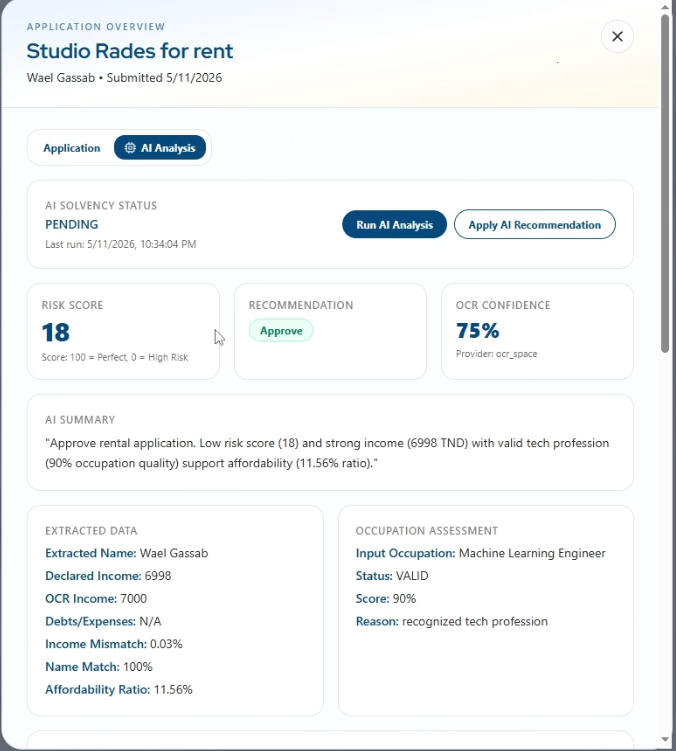Click the vertical scrollbar thumb

tap(665, 184)
